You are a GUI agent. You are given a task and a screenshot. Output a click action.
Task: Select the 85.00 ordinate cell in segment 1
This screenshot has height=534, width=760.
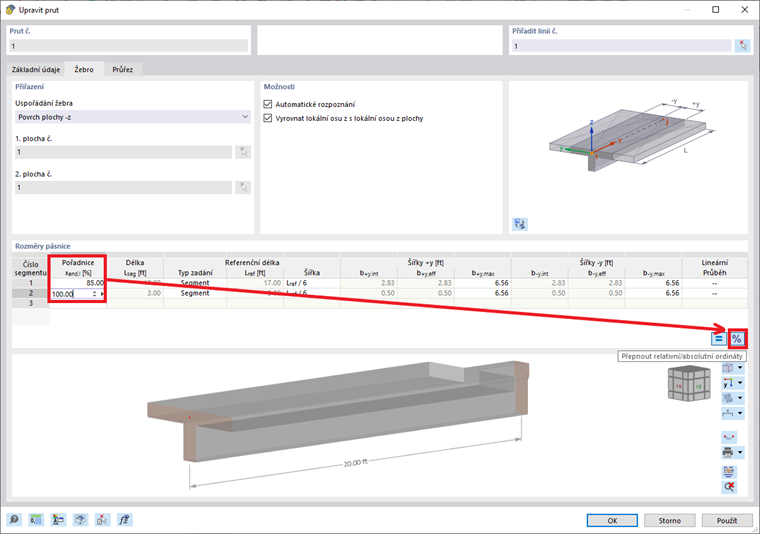coord(78,283)
